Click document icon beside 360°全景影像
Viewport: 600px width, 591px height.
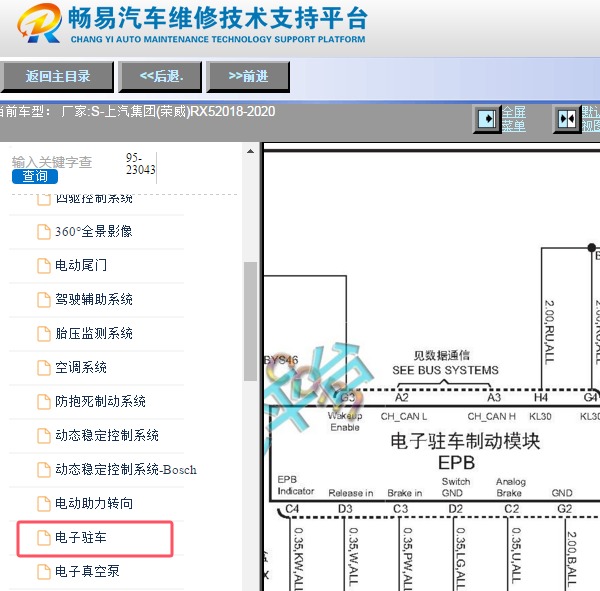pos(44,232)
